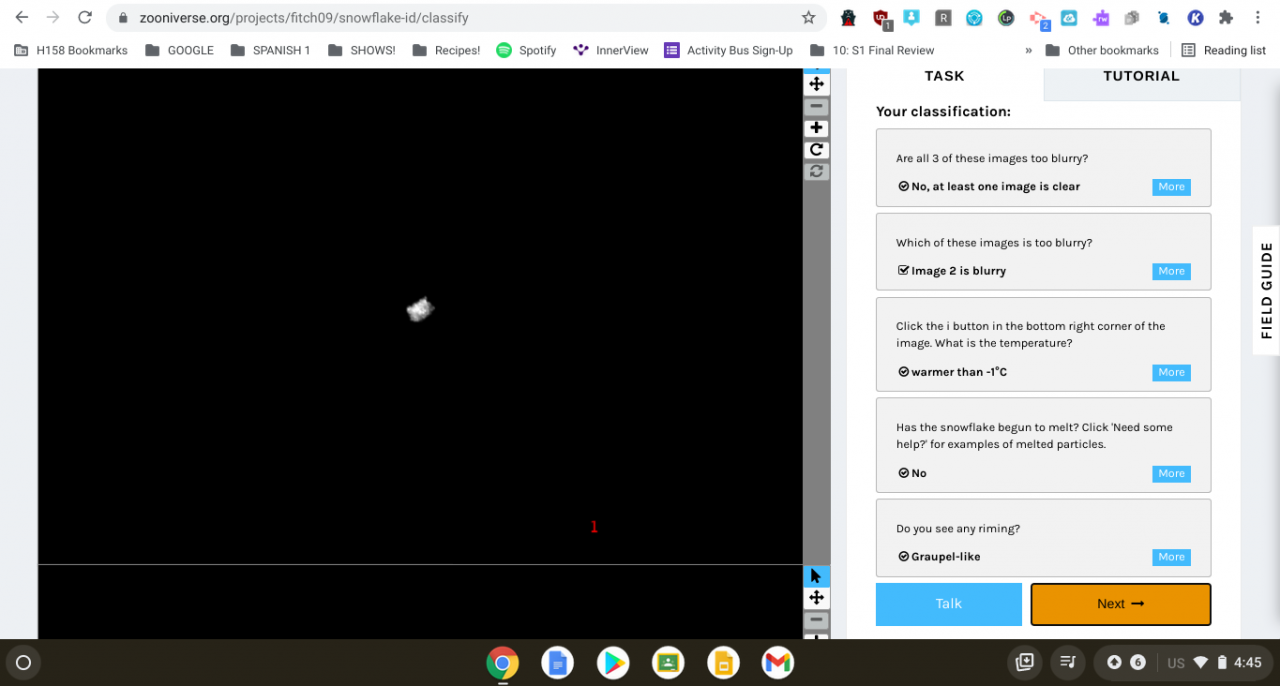Open Google Classroom from the shelf
The height and width of the screenshot is (686, 1280).
pyautogui.click(x=668, y=662)
